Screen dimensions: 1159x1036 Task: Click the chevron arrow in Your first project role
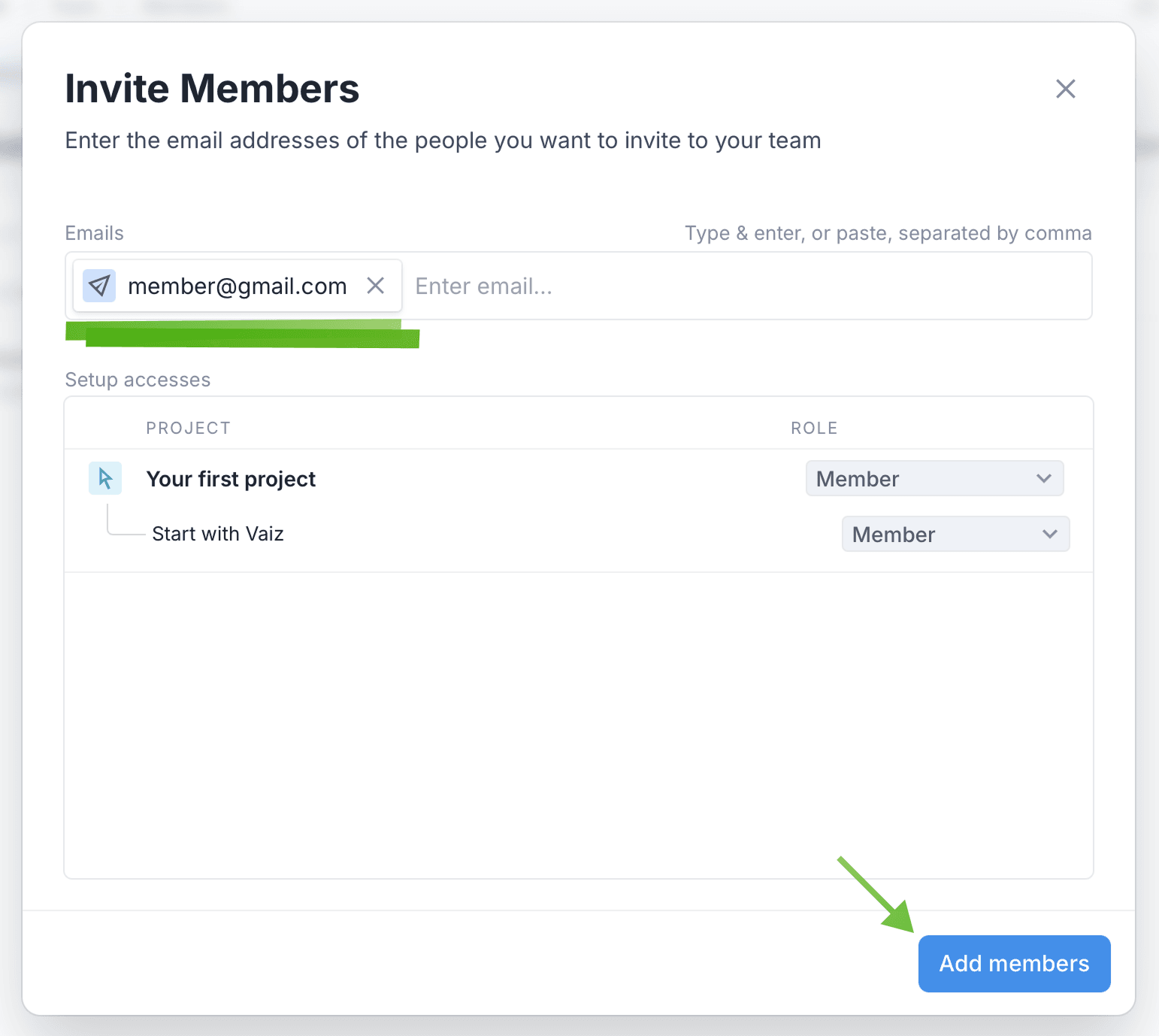point(1043,479)
